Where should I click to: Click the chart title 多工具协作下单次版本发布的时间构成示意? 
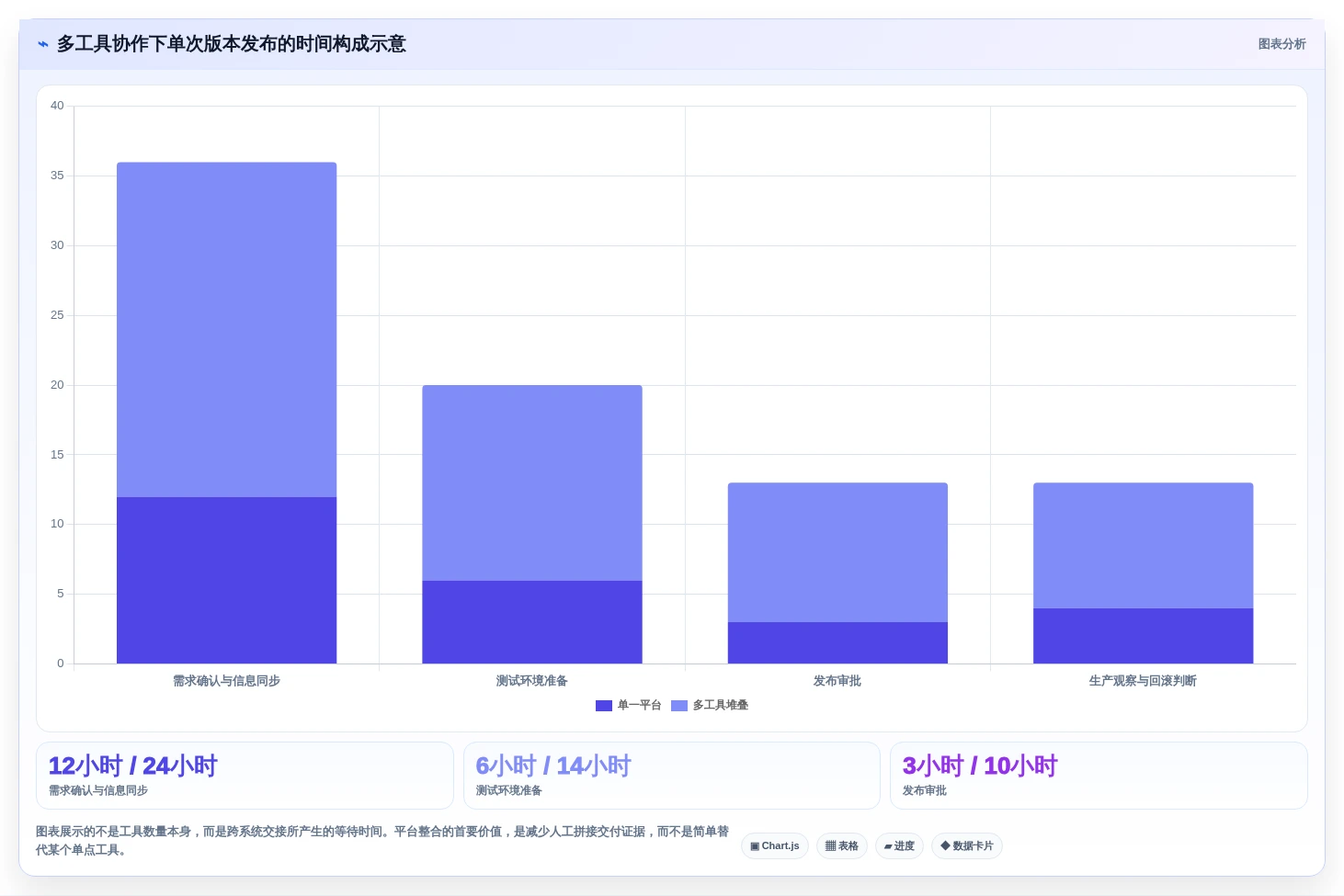(232, 44)
